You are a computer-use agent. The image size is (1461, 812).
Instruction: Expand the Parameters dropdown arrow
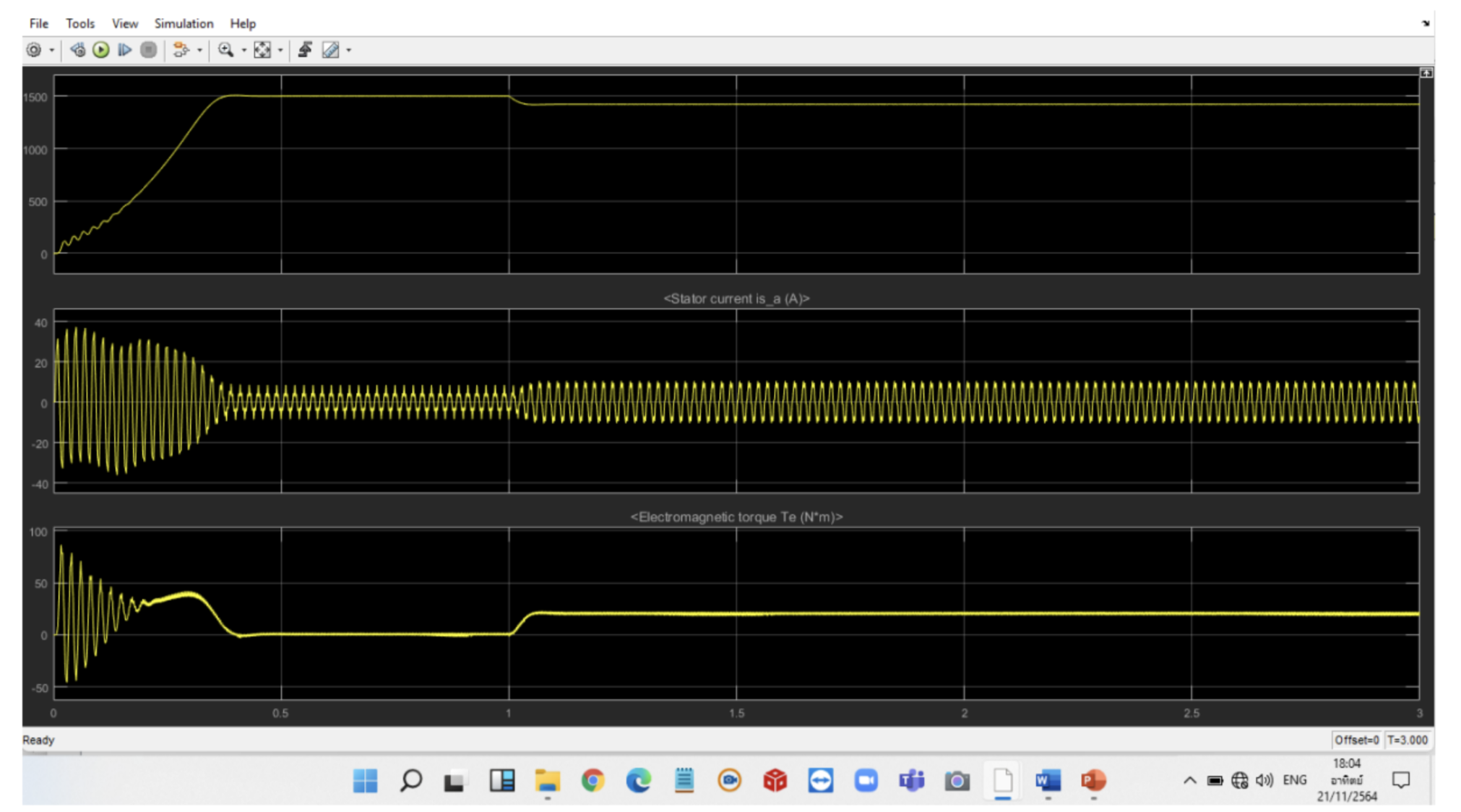click(x=51, y=50)
